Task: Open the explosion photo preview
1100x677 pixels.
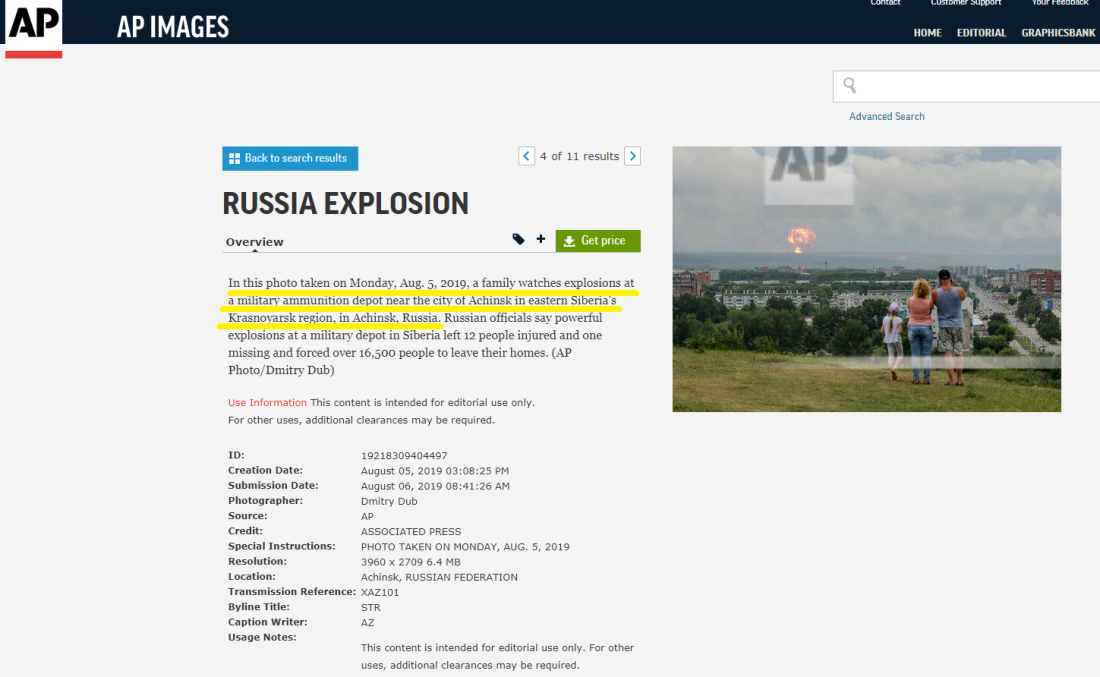Action: (866, 279)
